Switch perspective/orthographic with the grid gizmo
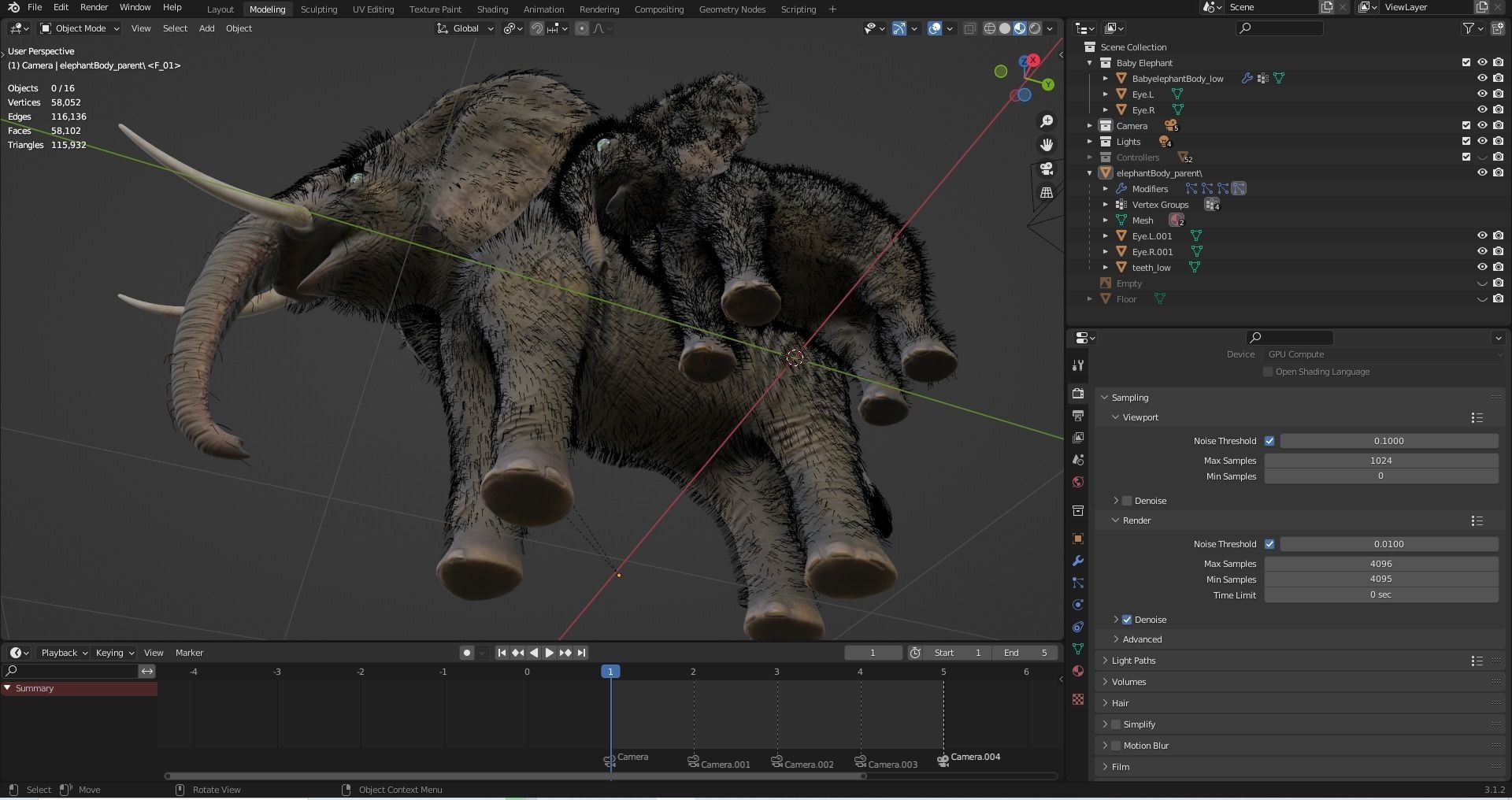This screenshot has width=1512, height=800. point(1047,192)
